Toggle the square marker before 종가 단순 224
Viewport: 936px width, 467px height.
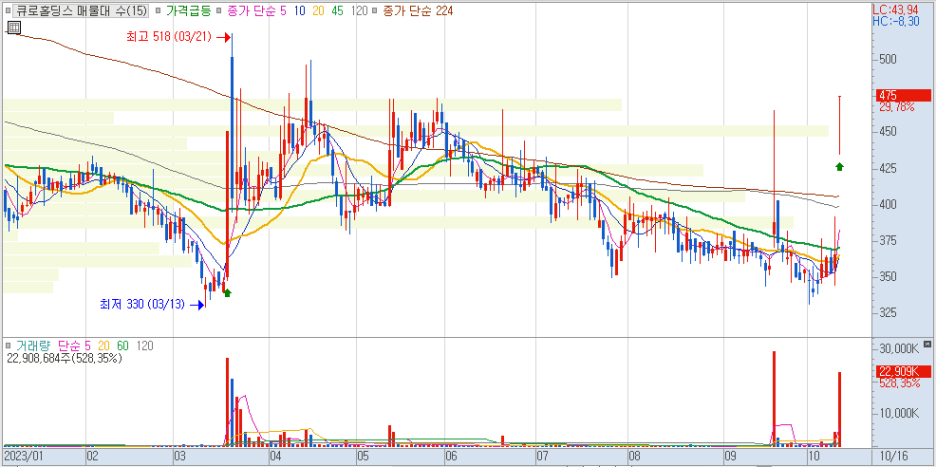pyautogui.click(x=374, y=10)
